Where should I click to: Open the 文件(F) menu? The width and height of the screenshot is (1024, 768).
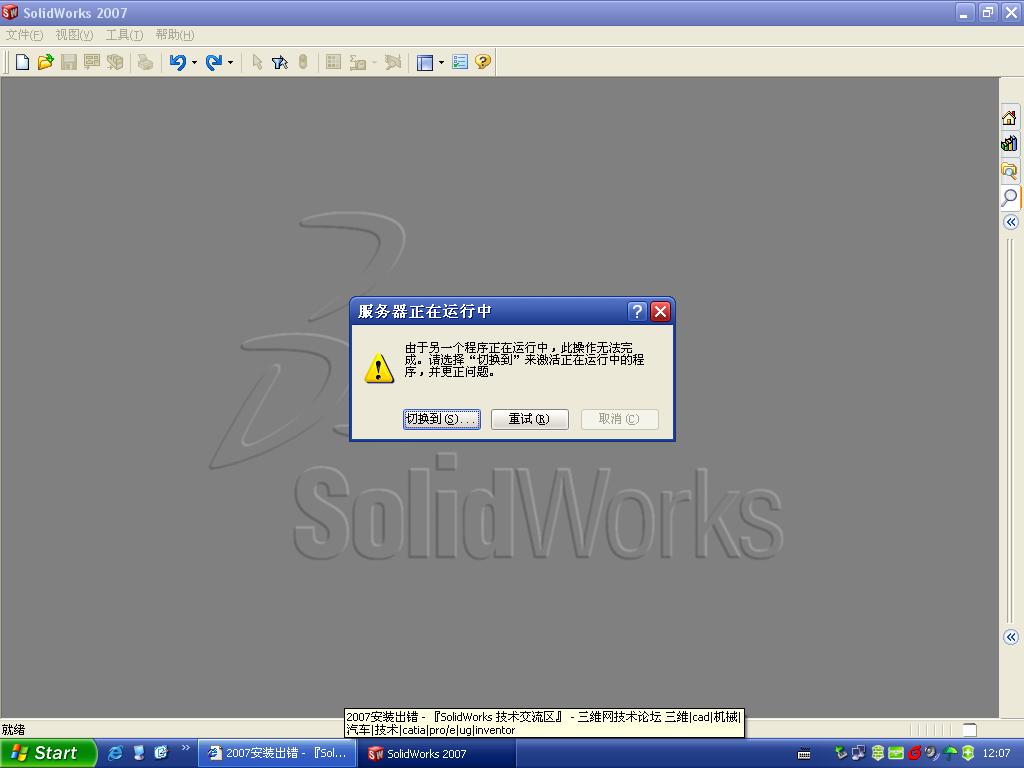pos(24,35)
